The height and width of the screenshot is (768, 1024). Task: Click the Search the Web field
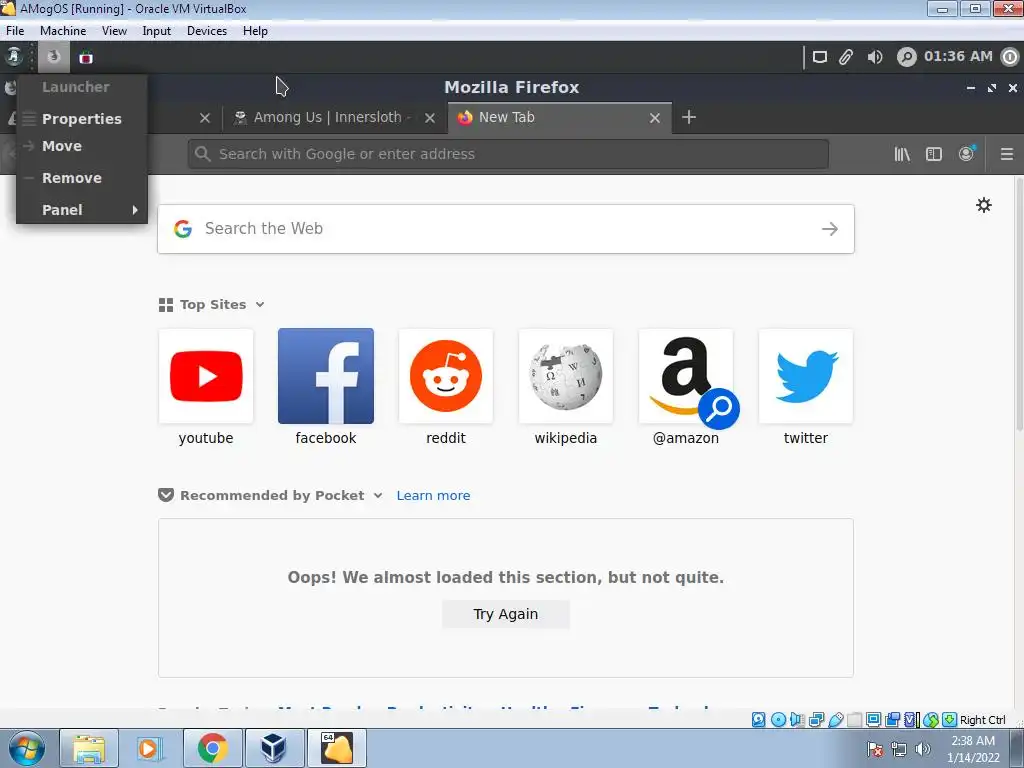tap(505, 229)
